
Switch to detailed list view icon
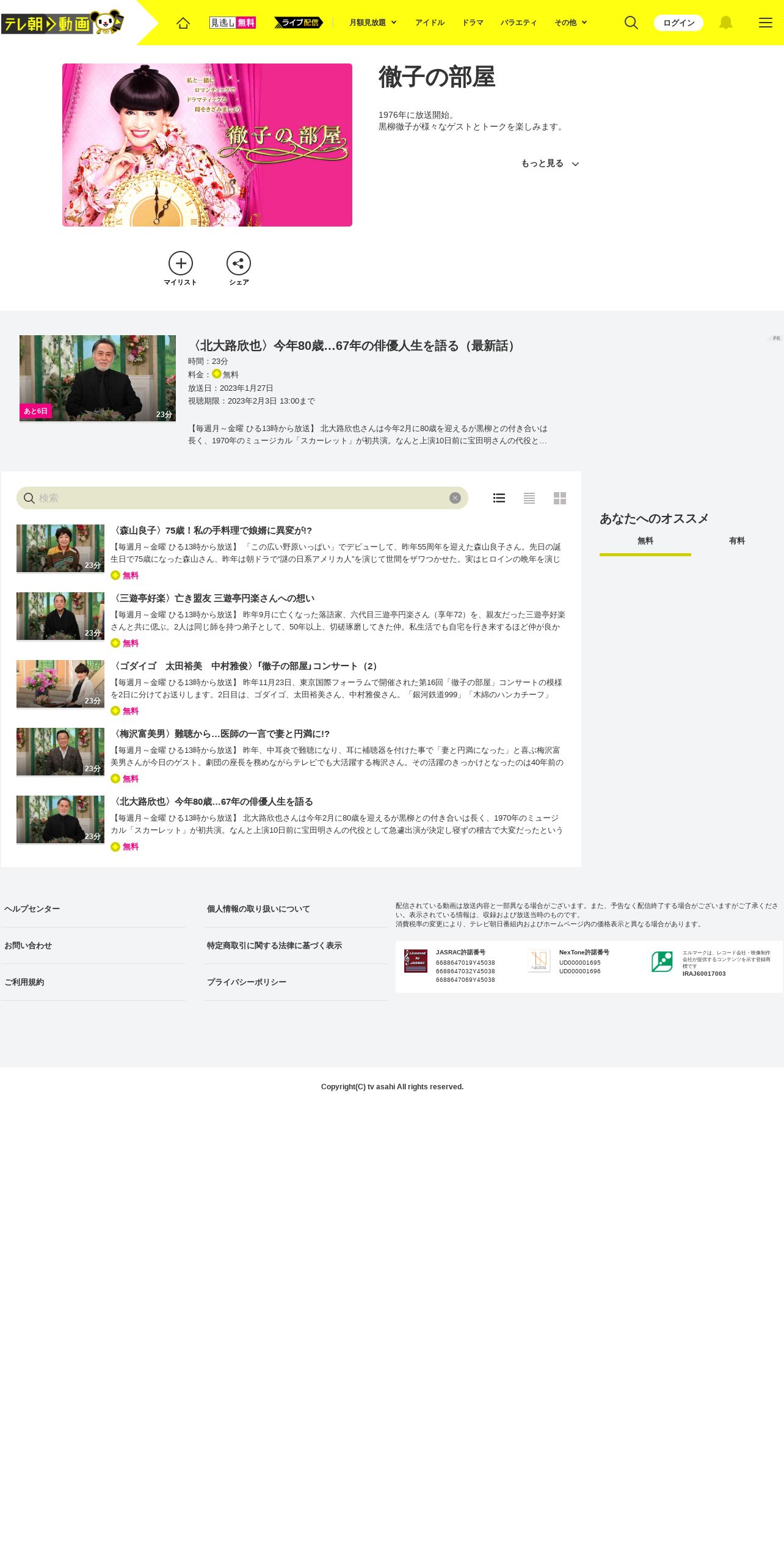point(499,498)
